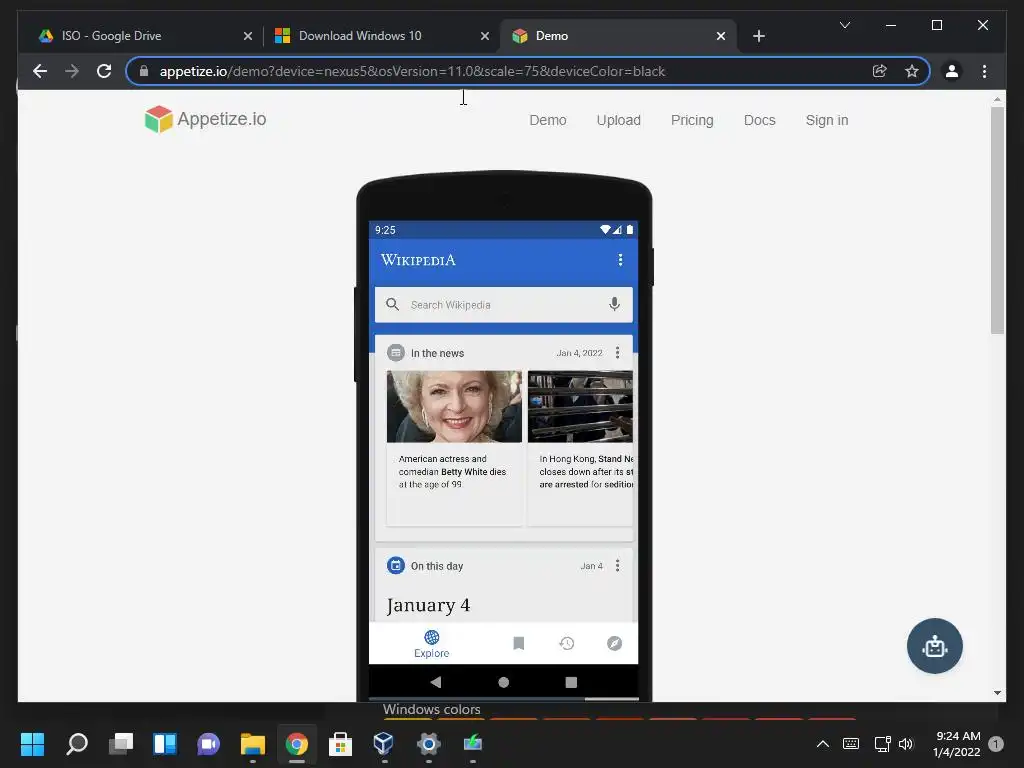Screen dimensions: 1024x768
Task: Open the In the news card options menu
Action: pyautogui.click(x=617, y=353)
